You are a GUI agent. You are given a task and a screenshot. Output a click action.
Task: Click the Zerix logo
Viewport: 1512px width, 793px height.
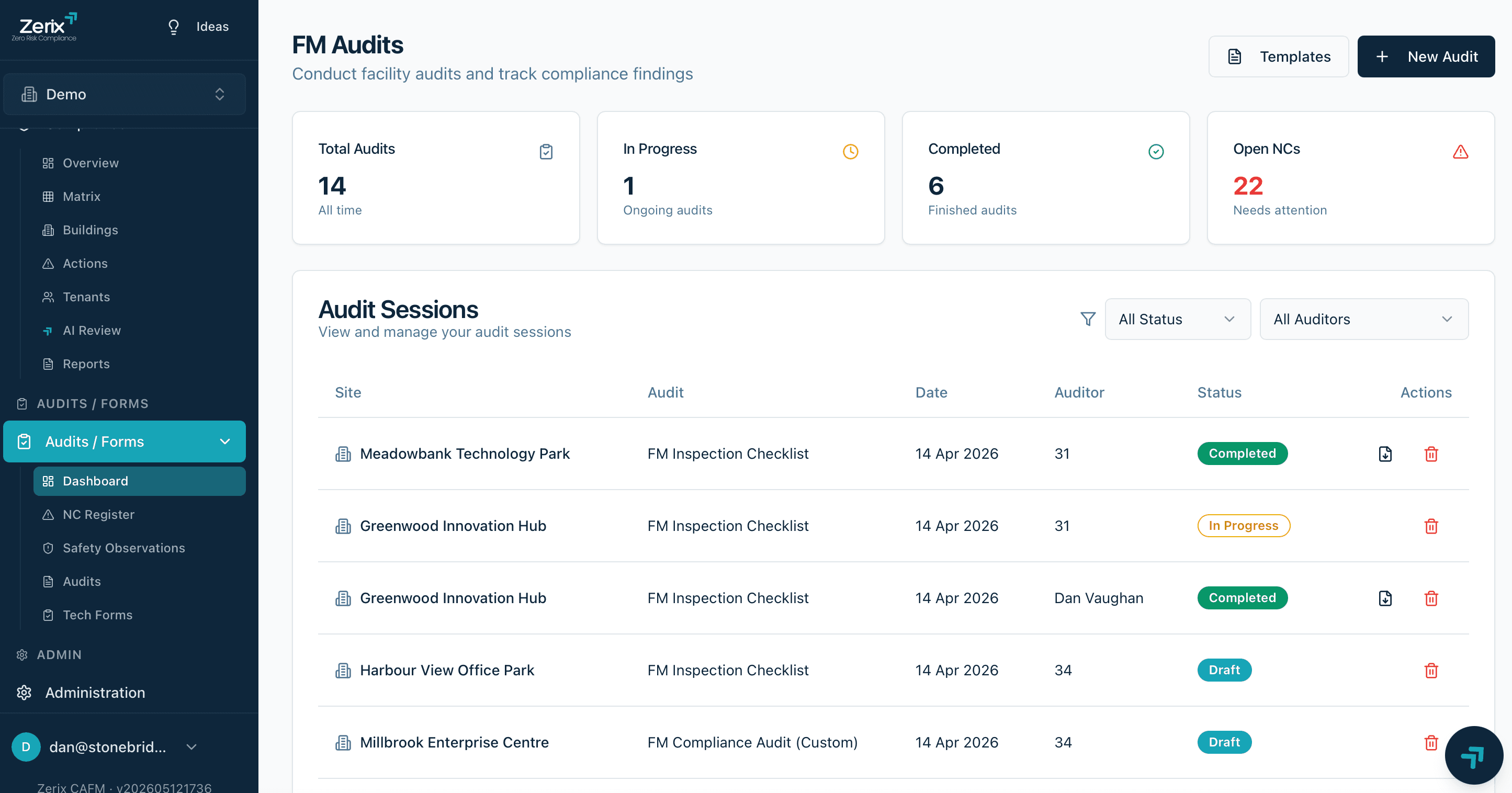click(44, 27)
